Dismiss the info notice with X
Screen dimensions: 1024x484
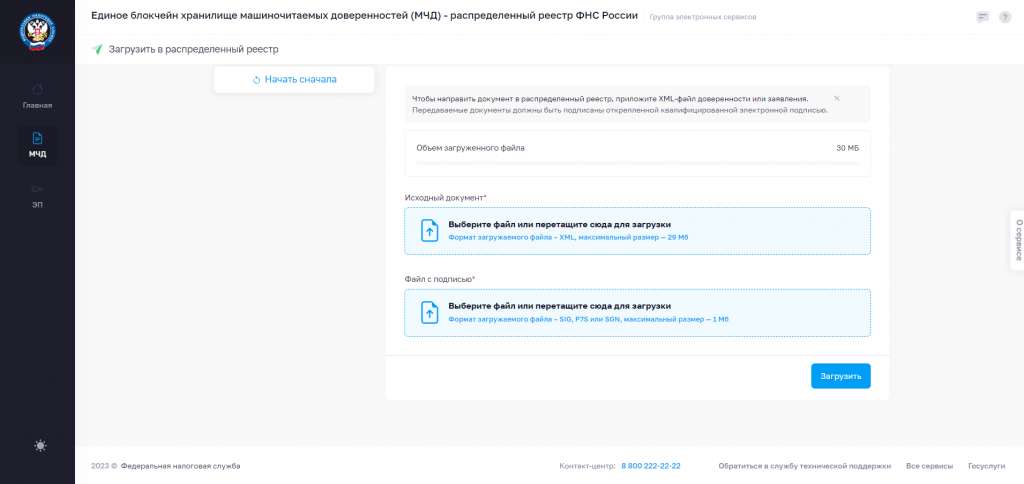[837, 98]
